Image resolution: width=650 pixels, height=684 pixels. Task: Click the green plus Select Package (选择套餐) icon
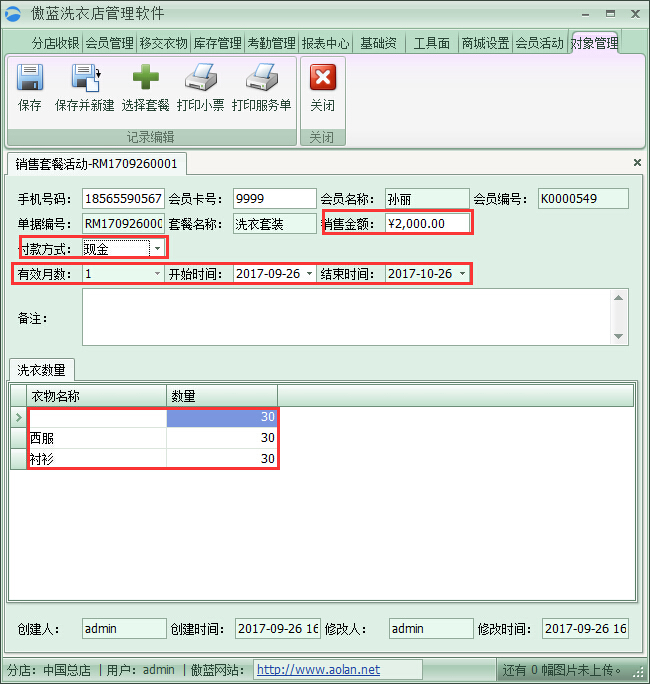(145, 77)
